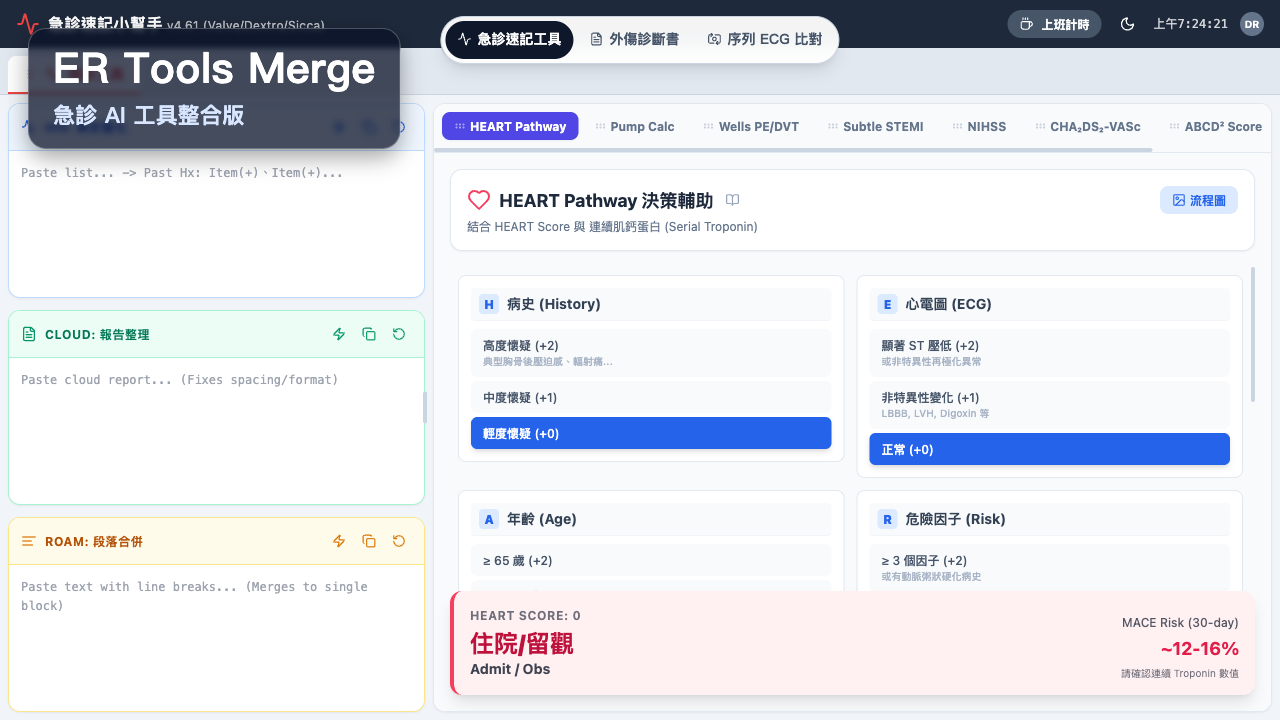Open the DR user avatar badge

click(x=1252, y=23)
